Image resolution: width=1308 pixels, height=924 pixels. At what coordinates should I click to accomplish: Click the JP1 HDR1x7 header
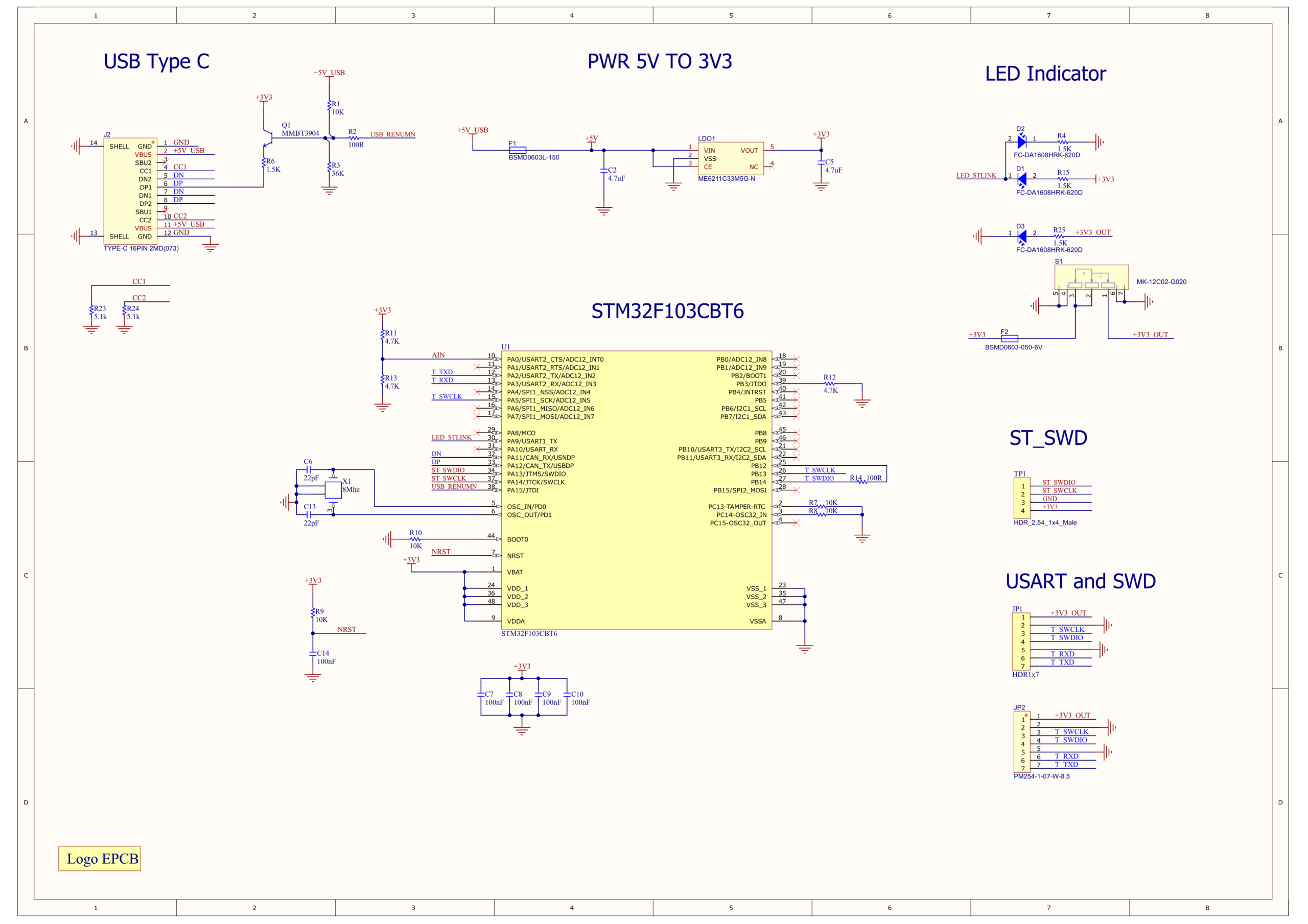pos(1021,642)
